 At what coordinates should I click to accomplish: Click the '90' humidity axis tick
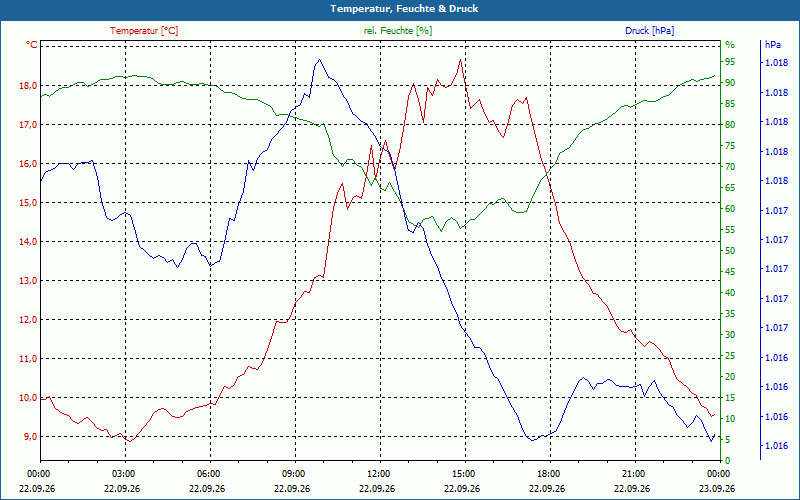pos(730,83)
